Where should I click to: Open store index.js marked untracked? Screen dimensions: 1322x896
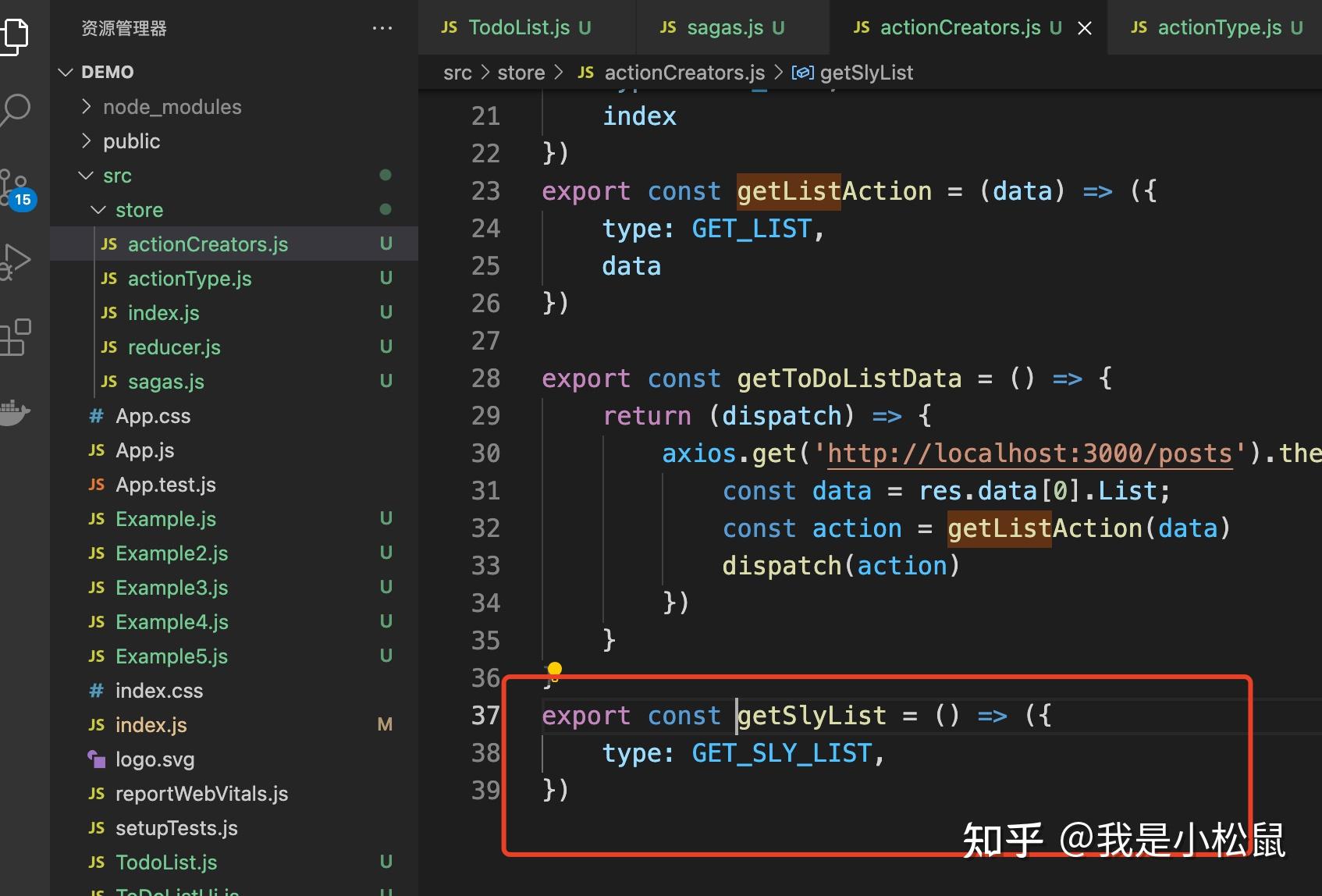[234, 313]
